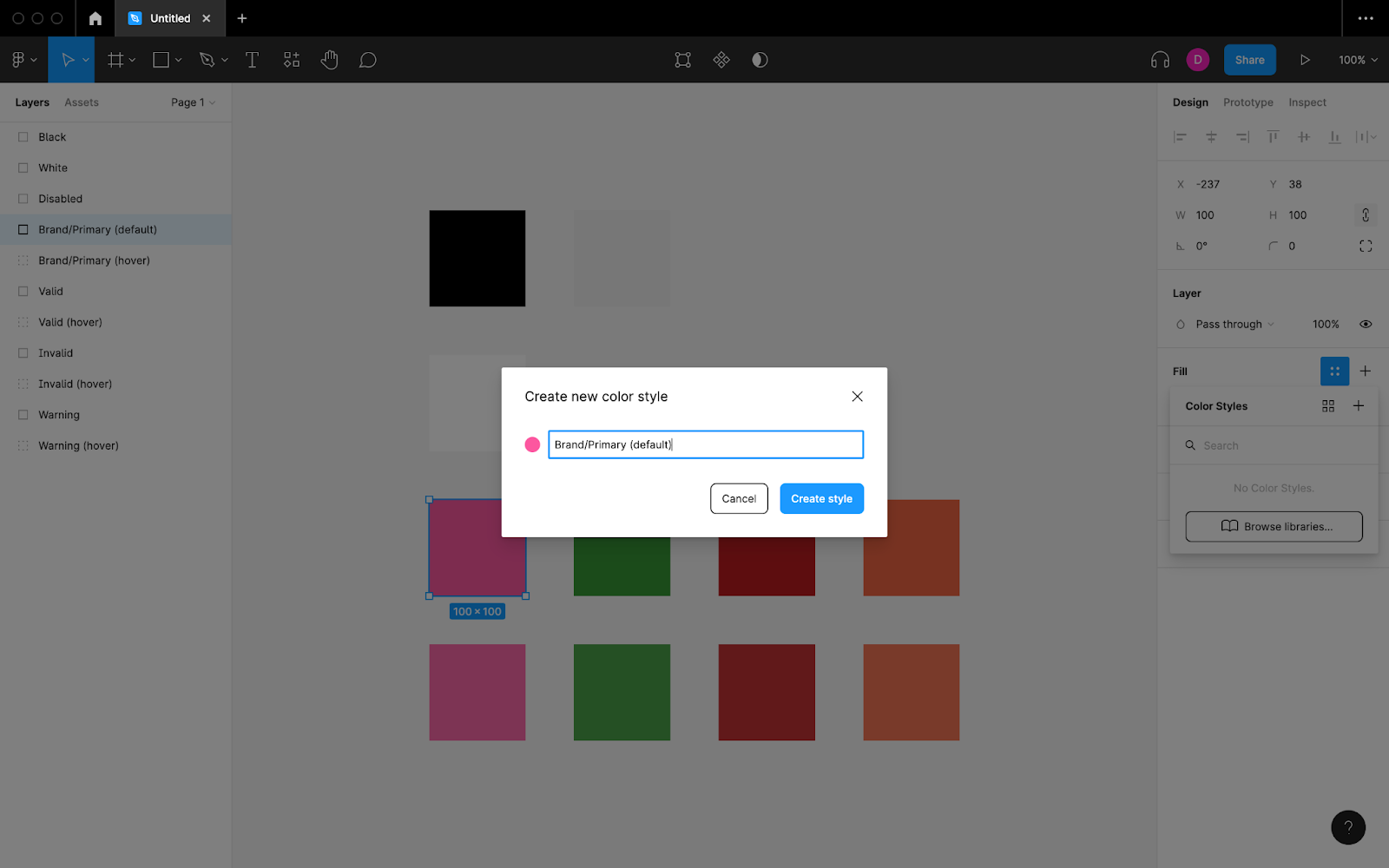
Task: Toggle layer visibility eye icon
Action: (x=1366, y=325)
